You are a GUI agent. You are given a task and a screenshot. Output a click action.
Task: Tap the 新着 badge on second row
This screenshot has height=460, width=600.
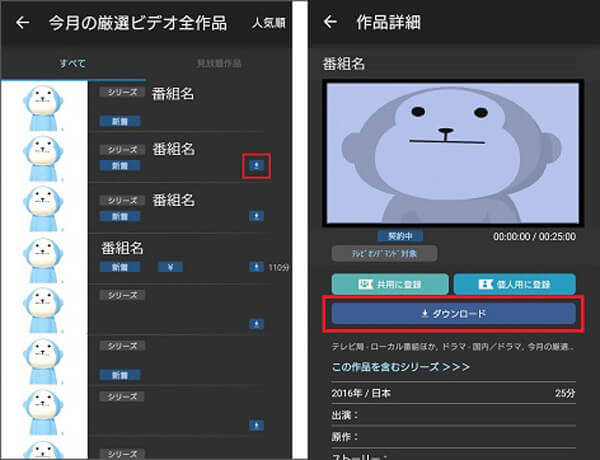(x=120, y=166)
